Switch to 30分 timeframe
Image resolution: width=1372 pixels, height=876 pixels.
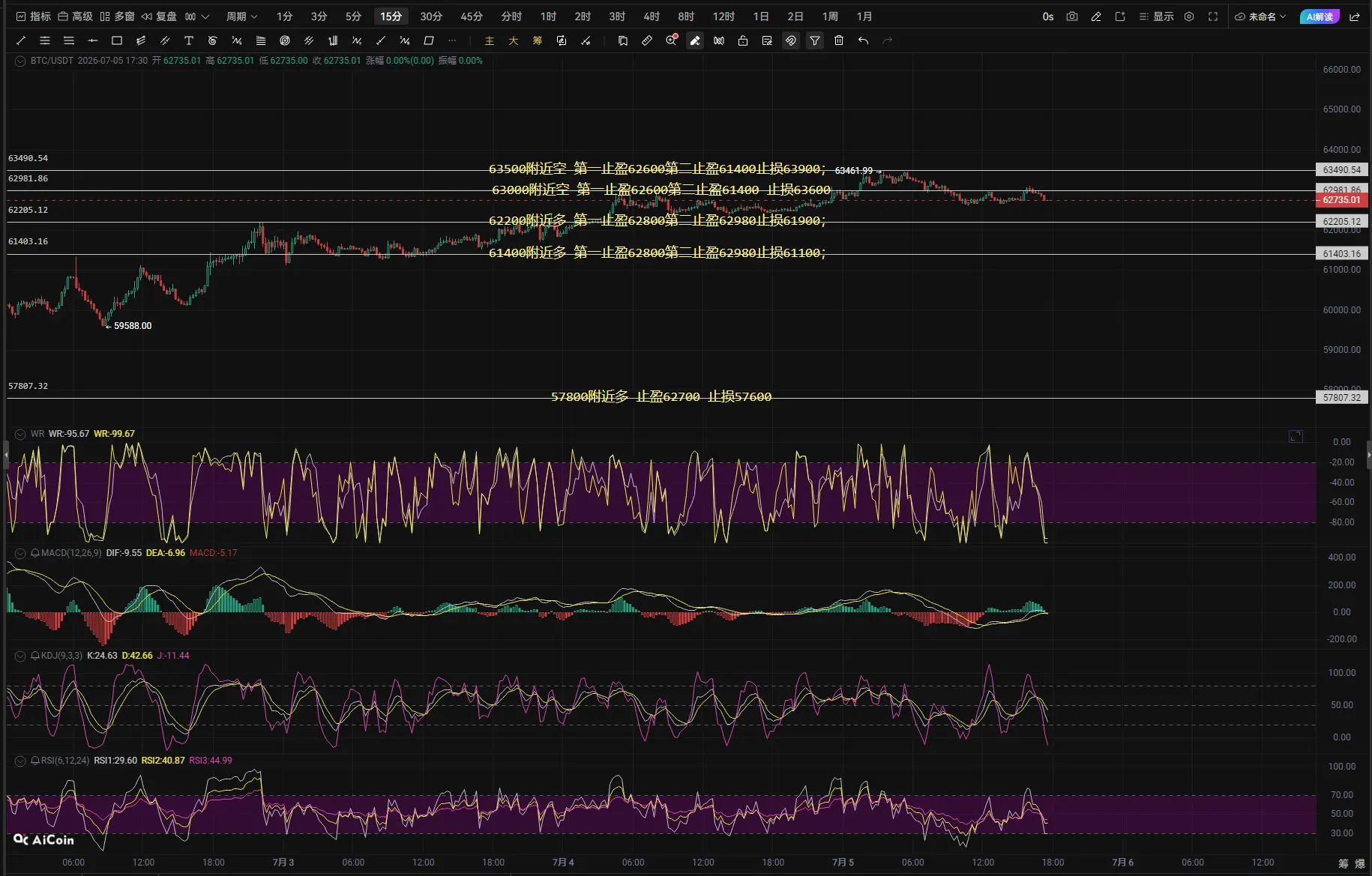(431, 16)
